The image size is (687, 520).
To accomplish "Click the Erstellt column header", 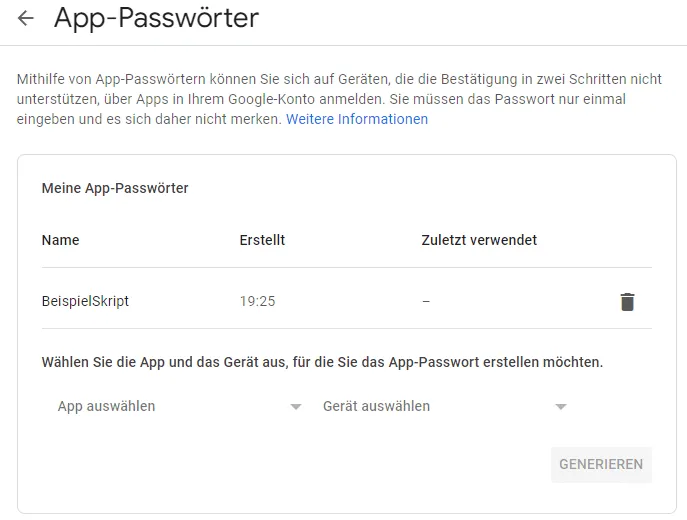I will [262, 240].
